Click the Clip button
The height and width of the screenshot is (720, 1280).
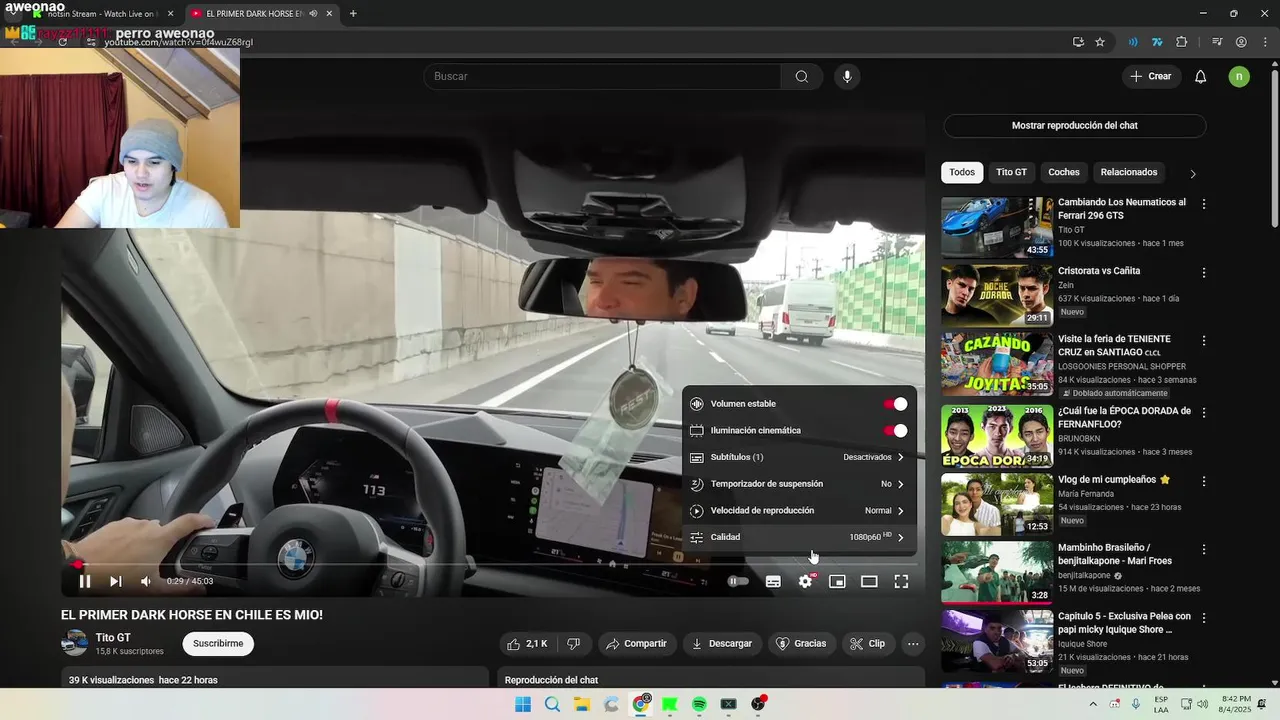(x=867, y=644)
